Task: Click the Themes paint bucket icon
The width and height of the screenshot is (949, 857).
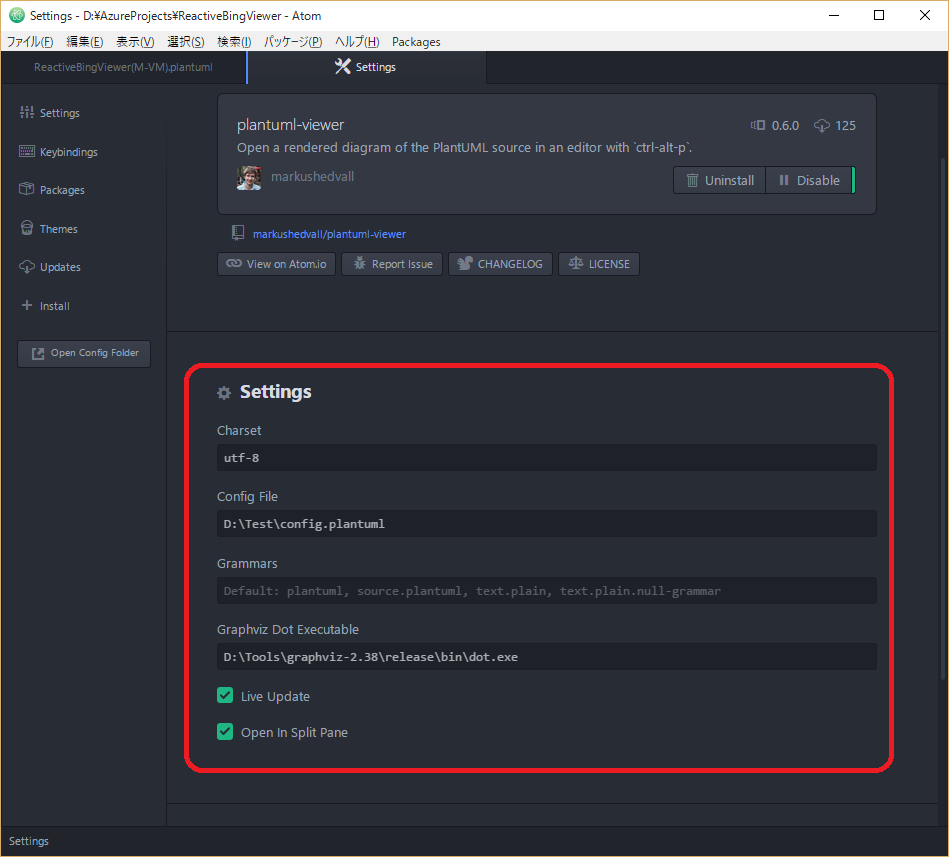Action: click(27, 228)
